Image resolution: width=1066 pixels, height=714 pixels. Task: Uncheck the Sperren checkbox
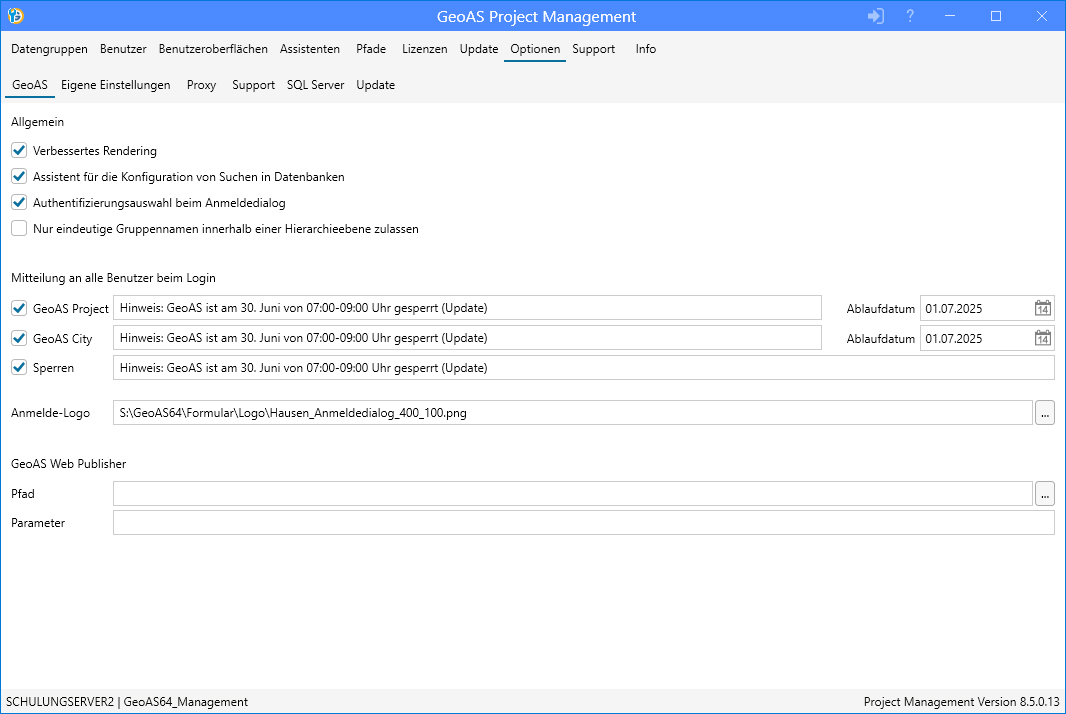coord(19,368)
